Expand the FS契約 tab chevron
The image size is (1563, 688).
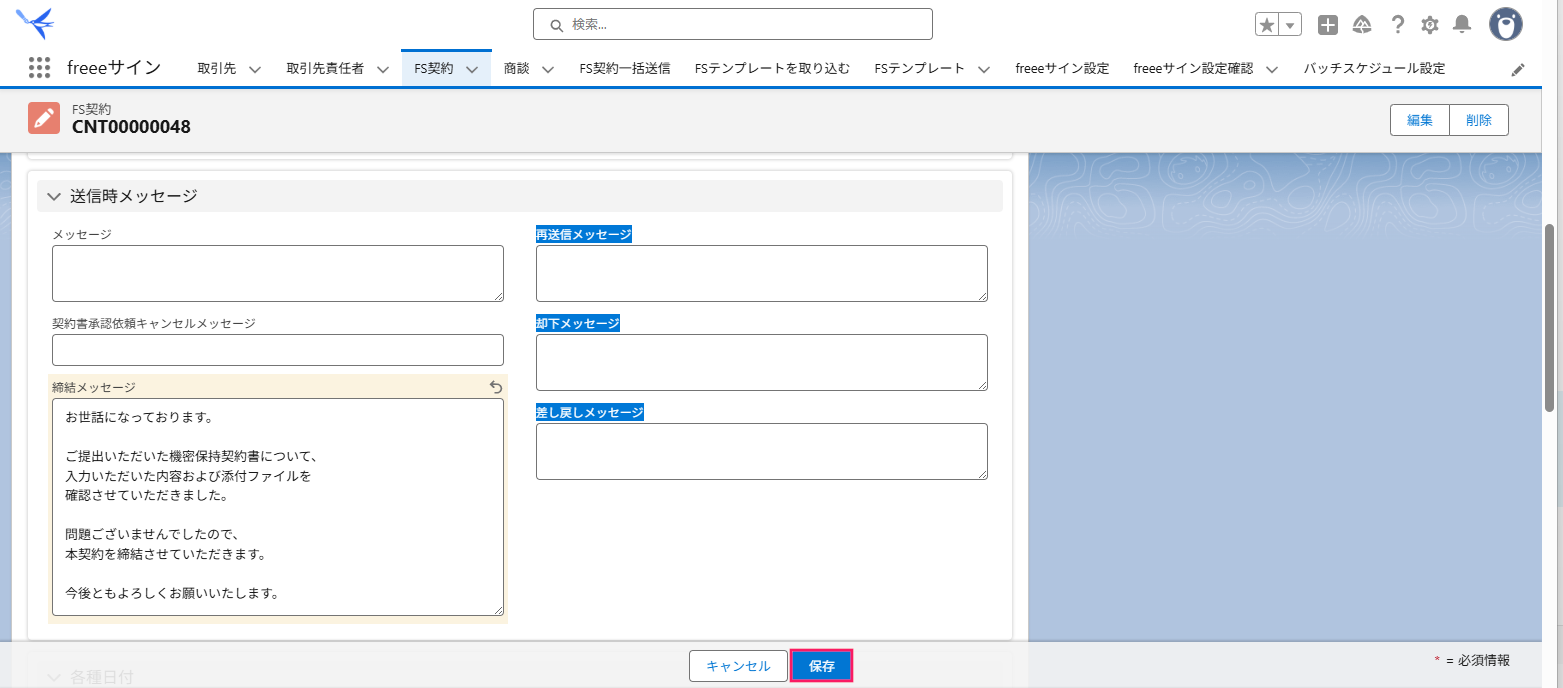click(472, 69)
